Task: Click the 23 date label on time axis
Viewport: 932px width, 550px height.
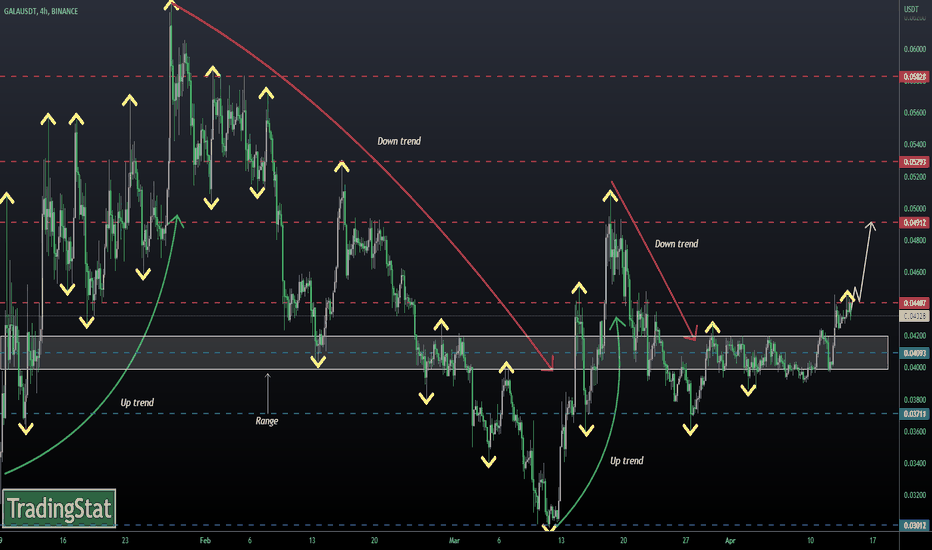Action: [125, 540]
